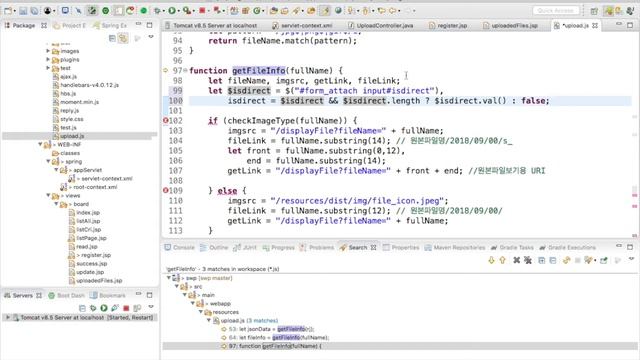
Task: Expand the images folder in Package Explorer
Action: (48, 51)
